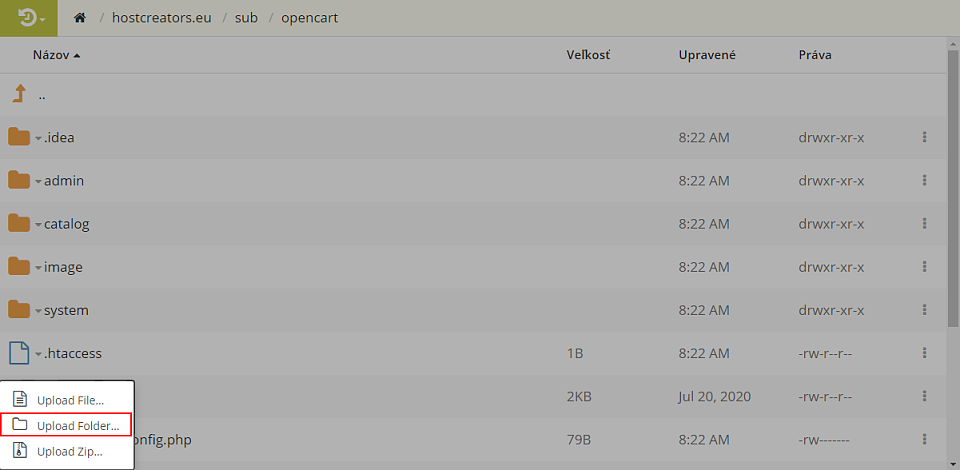Click the admin folder icon

click(19, 181)
